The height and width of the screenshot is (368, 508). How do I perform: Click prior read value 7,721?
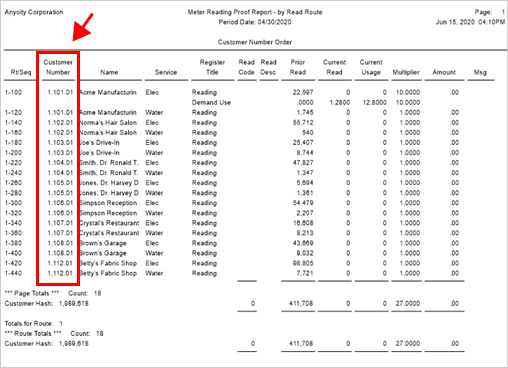pos(305,273)
